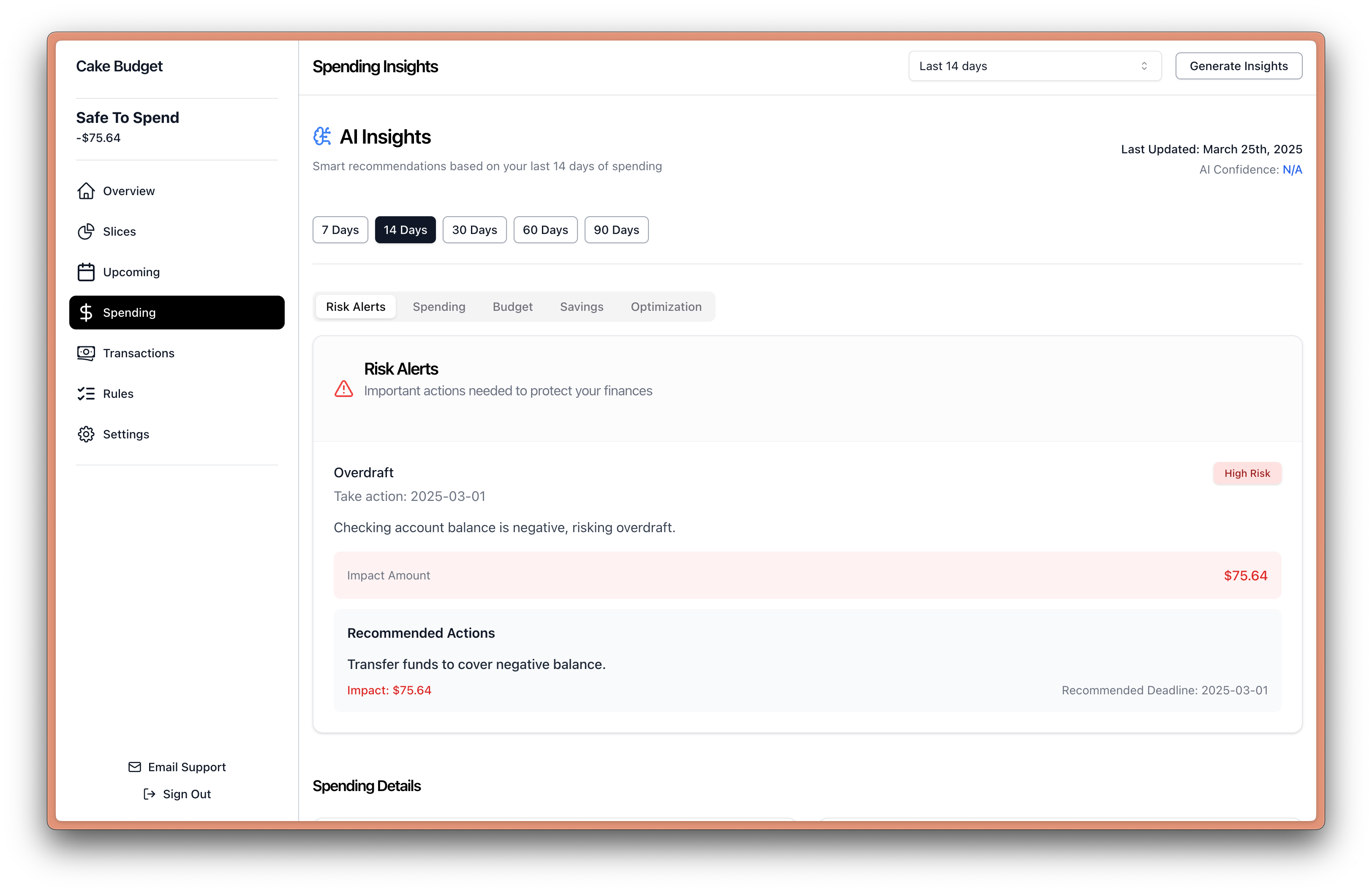Click the Sign Out link
The height and width of the screenshot is (892, 1372).
[177, 794]
